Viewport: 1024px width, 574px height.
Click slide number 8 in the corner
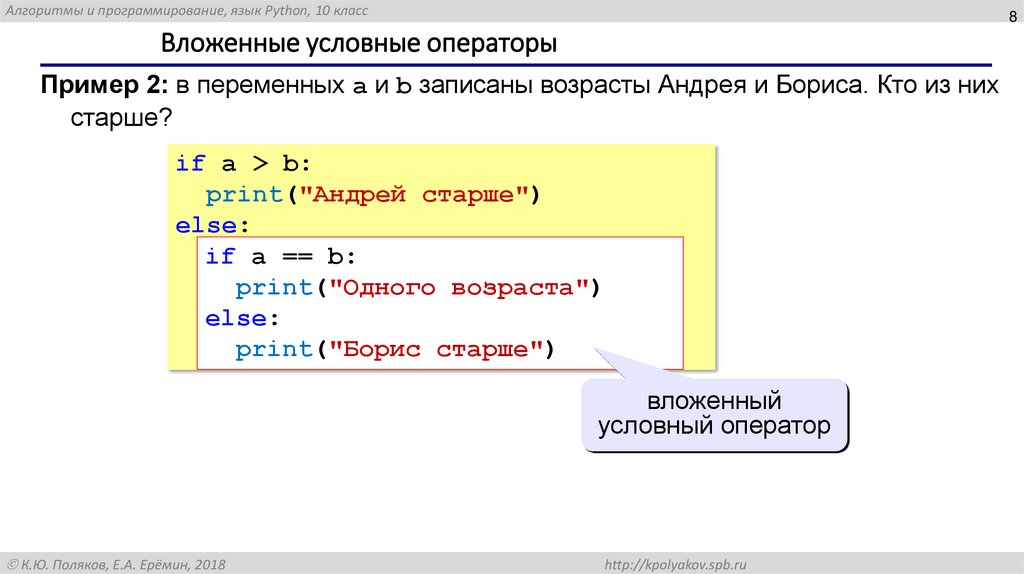coord(1012,16)
